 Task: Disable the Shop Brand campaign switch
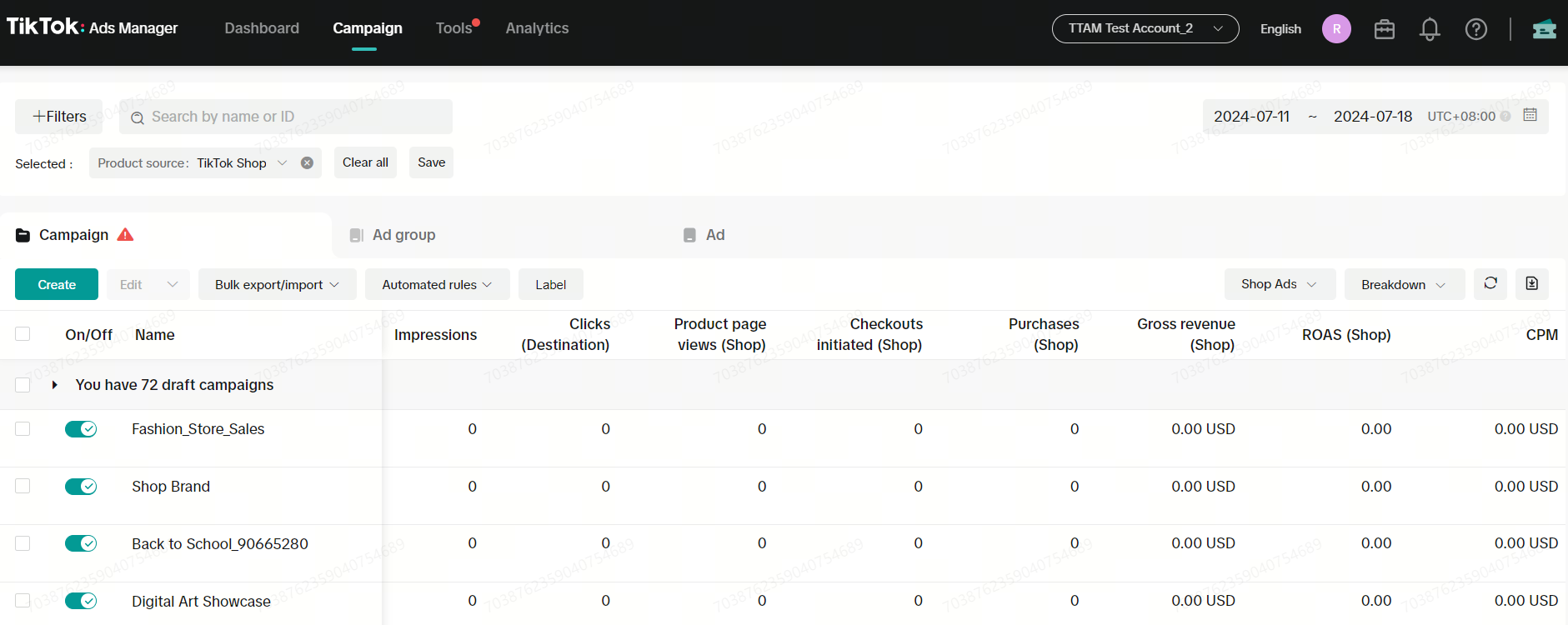[x=81, y=487]
